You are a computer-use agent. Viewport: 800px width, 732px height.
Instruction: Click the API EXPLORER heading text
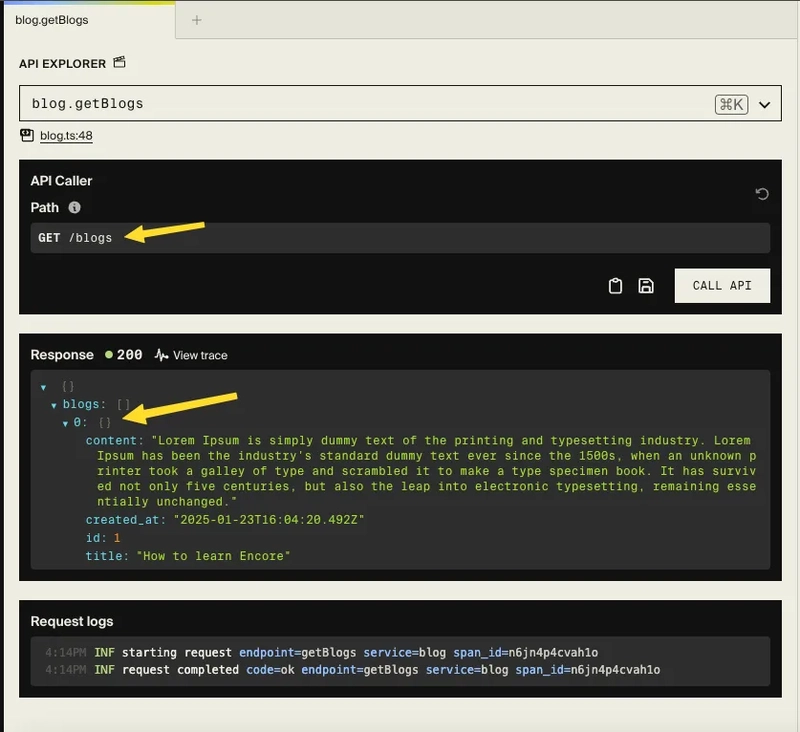point(62,64)
